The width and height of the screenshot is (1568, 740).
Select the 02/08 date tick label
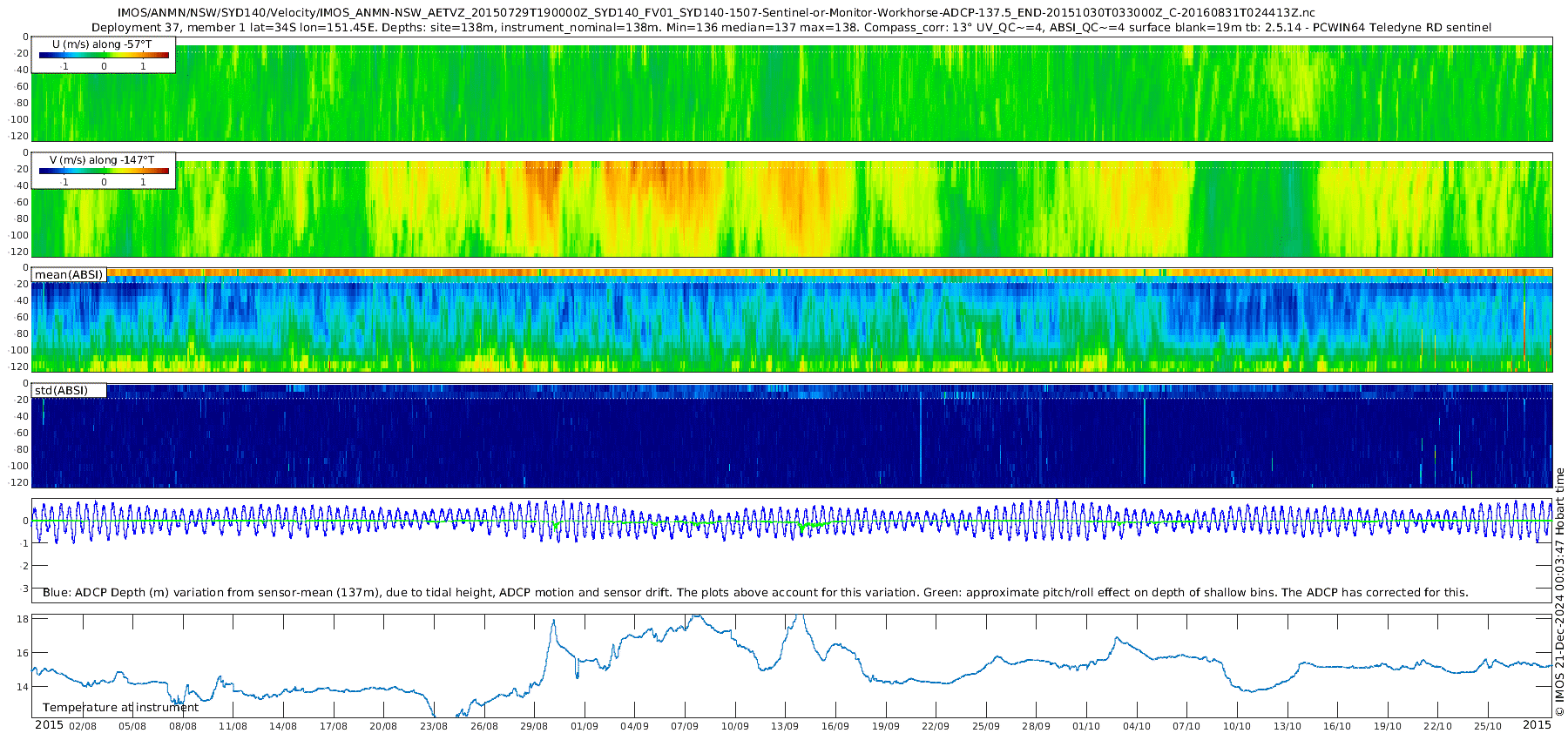tap(82, 726)
